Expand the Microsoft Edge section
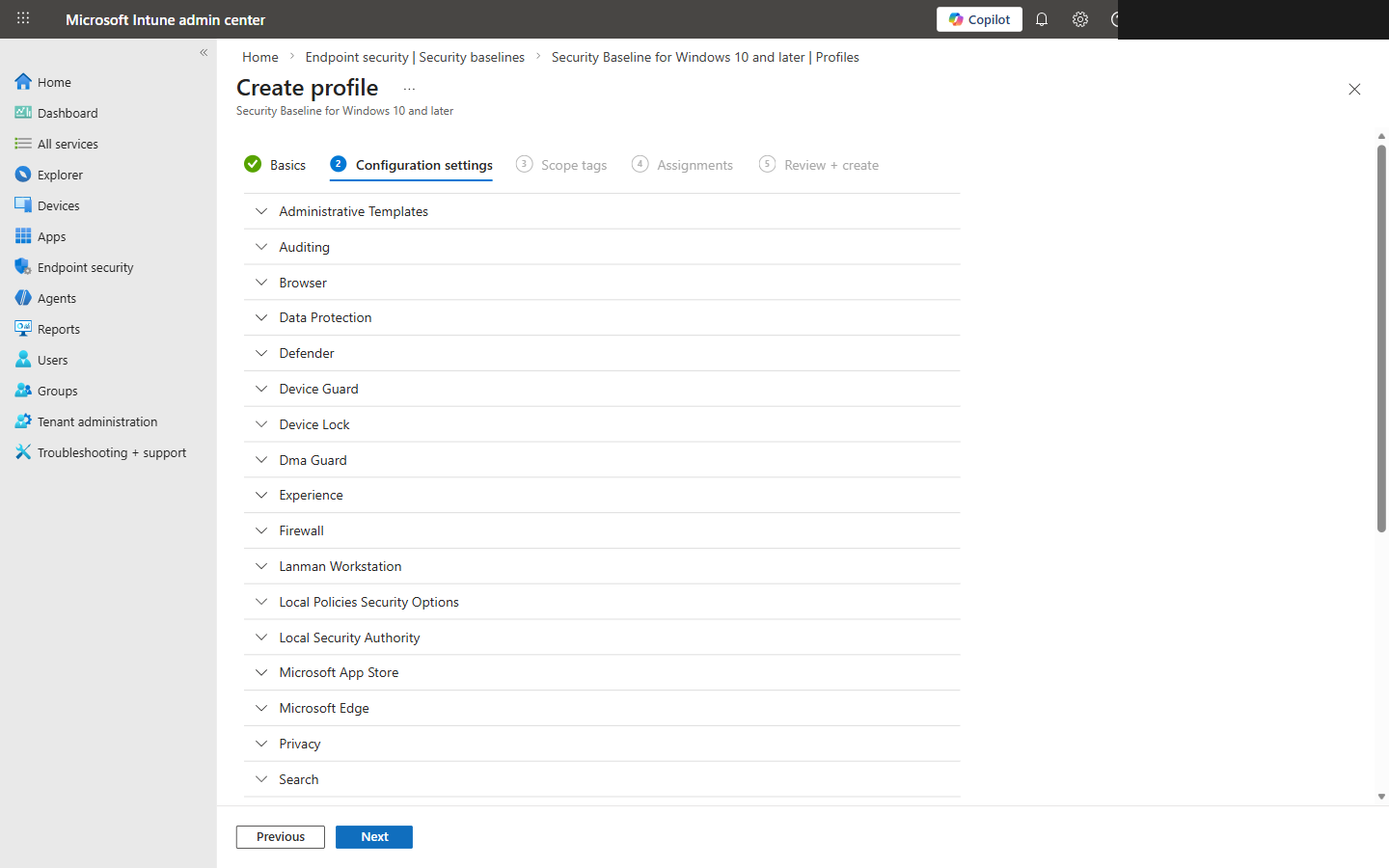The height and width of the screenshot is (868, 1389). tap(324, 707)
